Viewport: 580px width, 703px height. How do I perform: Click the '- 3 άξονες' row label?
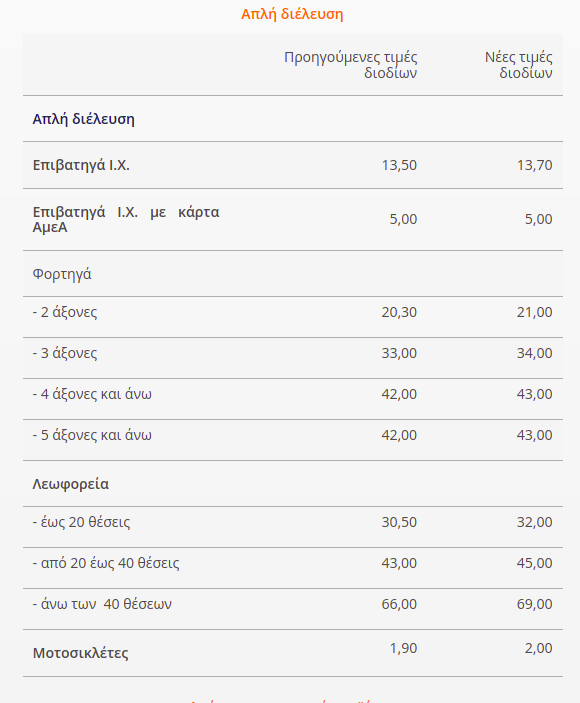click(65, 353)
